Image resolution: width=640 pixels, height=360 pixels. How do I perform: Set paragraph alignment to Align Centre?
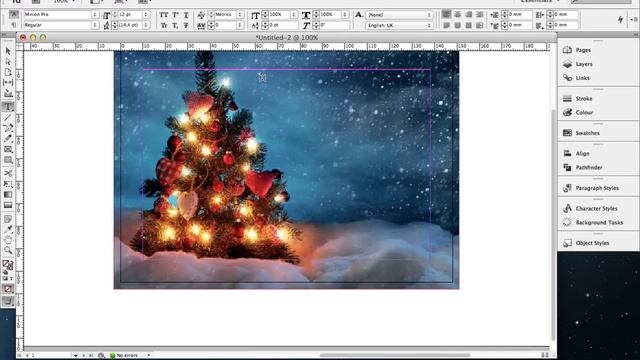(458, 14)
